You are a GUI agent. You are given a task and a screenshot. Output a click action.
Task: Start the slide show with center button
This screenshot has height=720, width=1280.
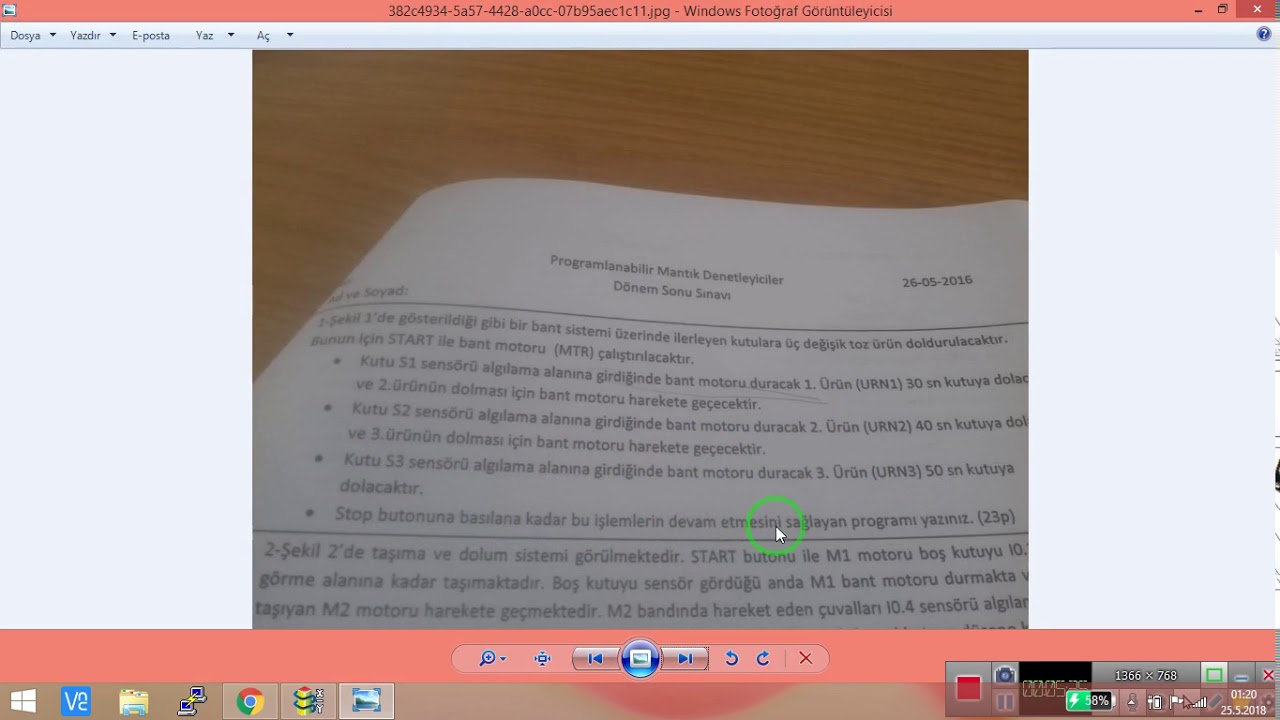click(x=640, y=658)
